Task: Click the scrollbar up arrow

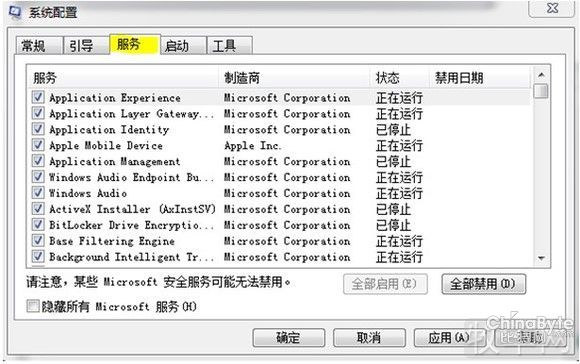Action: click(541, 75)
